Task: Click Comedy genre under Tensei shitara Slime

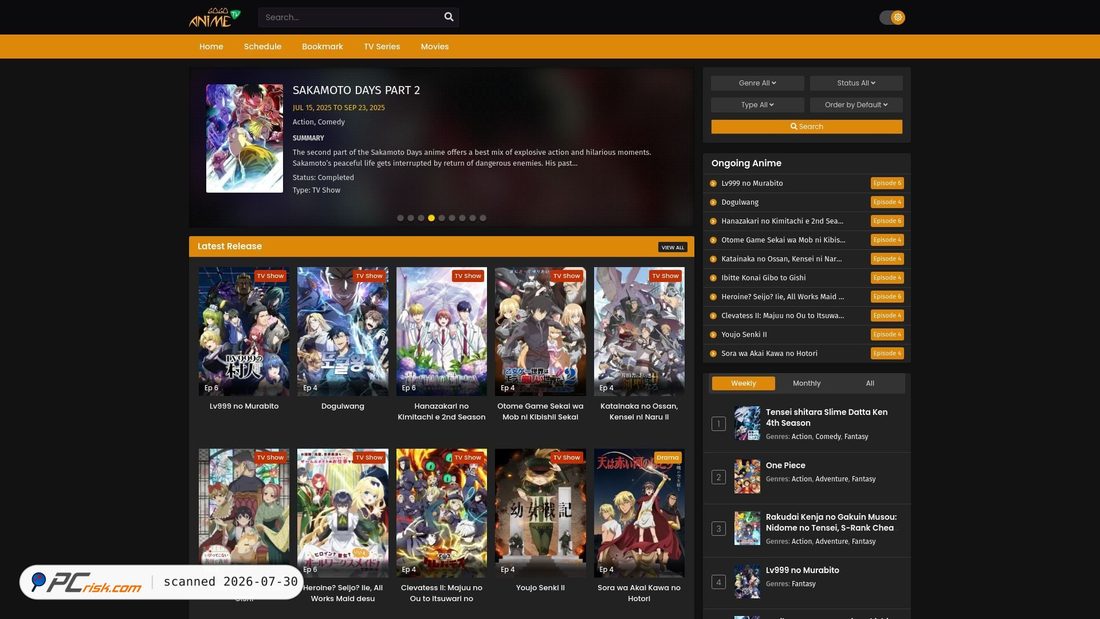Action: tap(828, 437)
